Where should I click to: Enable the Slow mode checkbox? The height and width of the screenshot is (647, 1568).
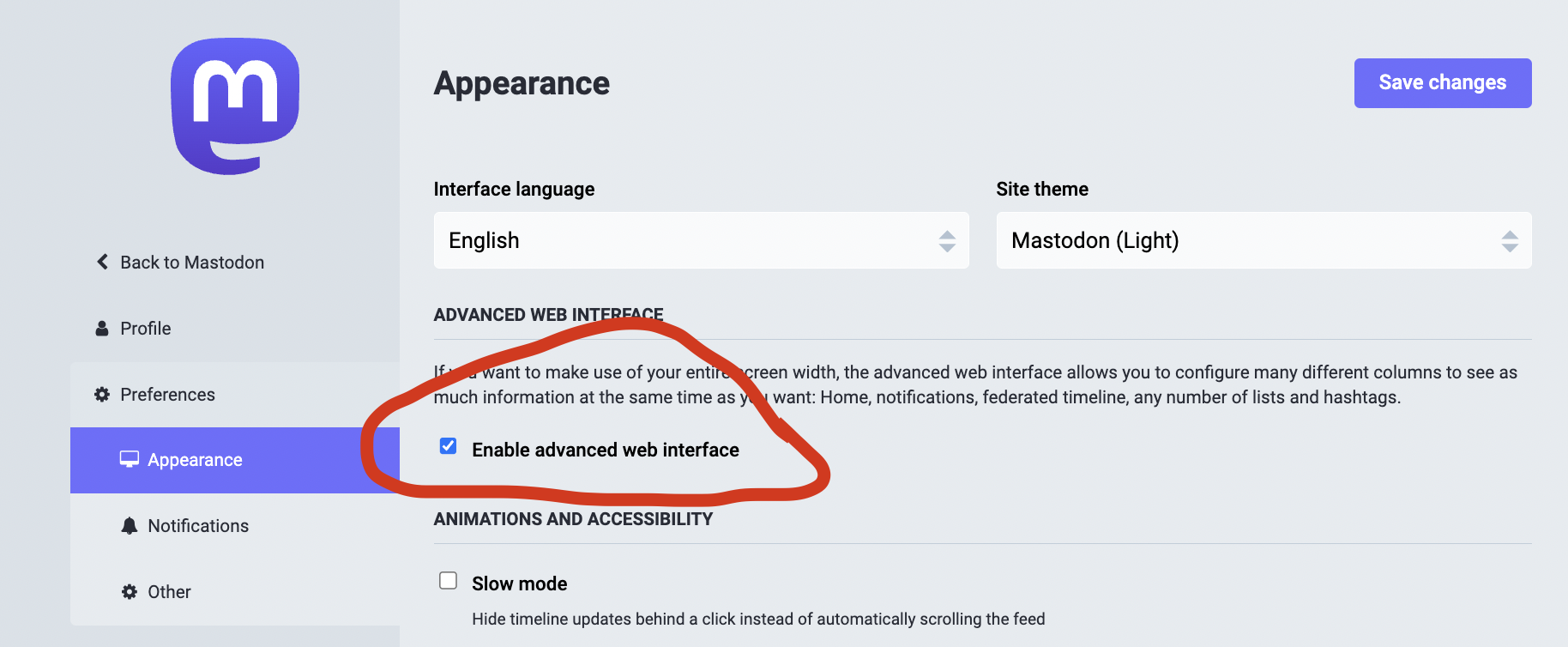click(x=448, y=581)
